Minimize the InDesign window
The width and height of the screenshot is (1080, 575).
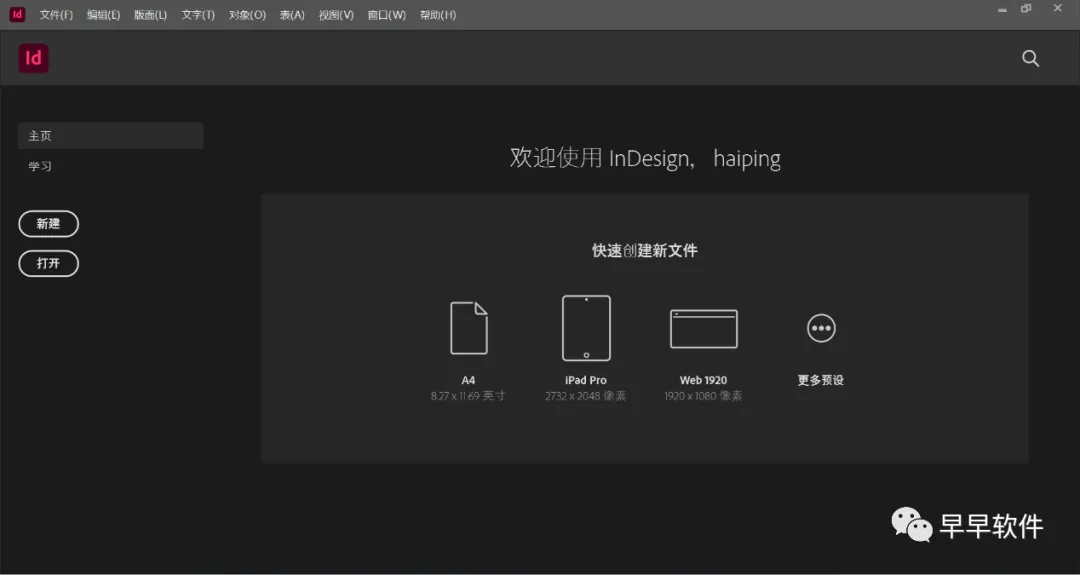pyautogui.click(x=1002, y=10)
